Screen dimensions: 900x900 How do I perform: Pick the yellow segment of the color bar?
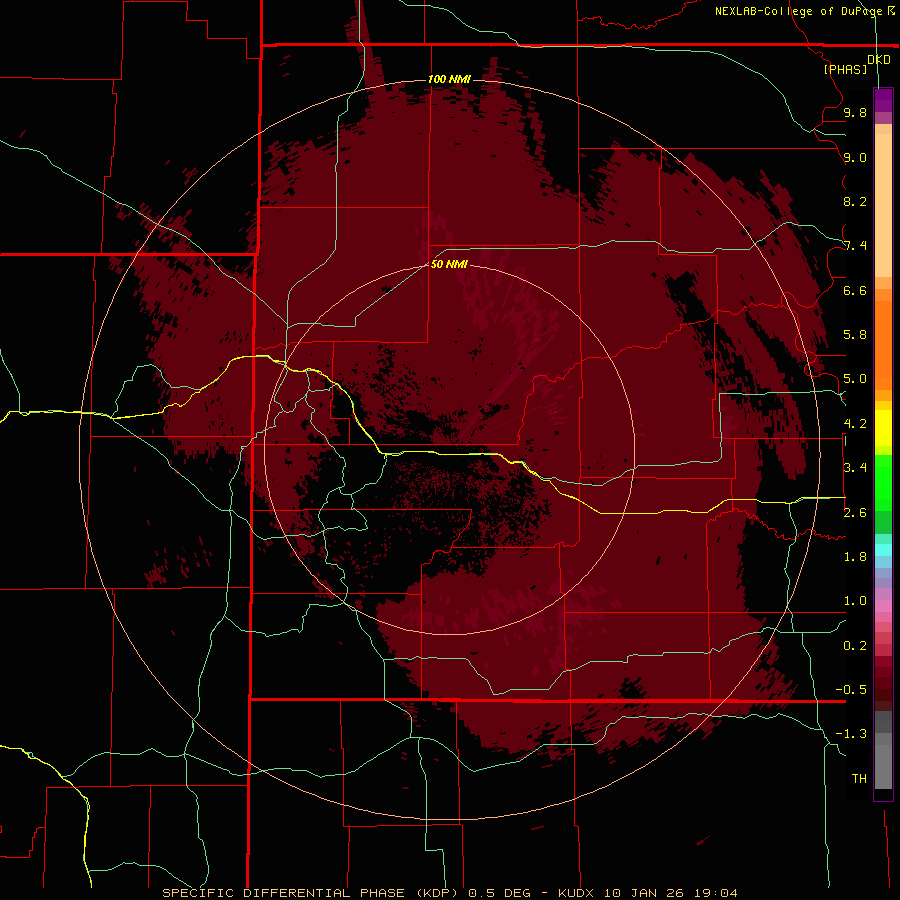[x=883, y=428]
